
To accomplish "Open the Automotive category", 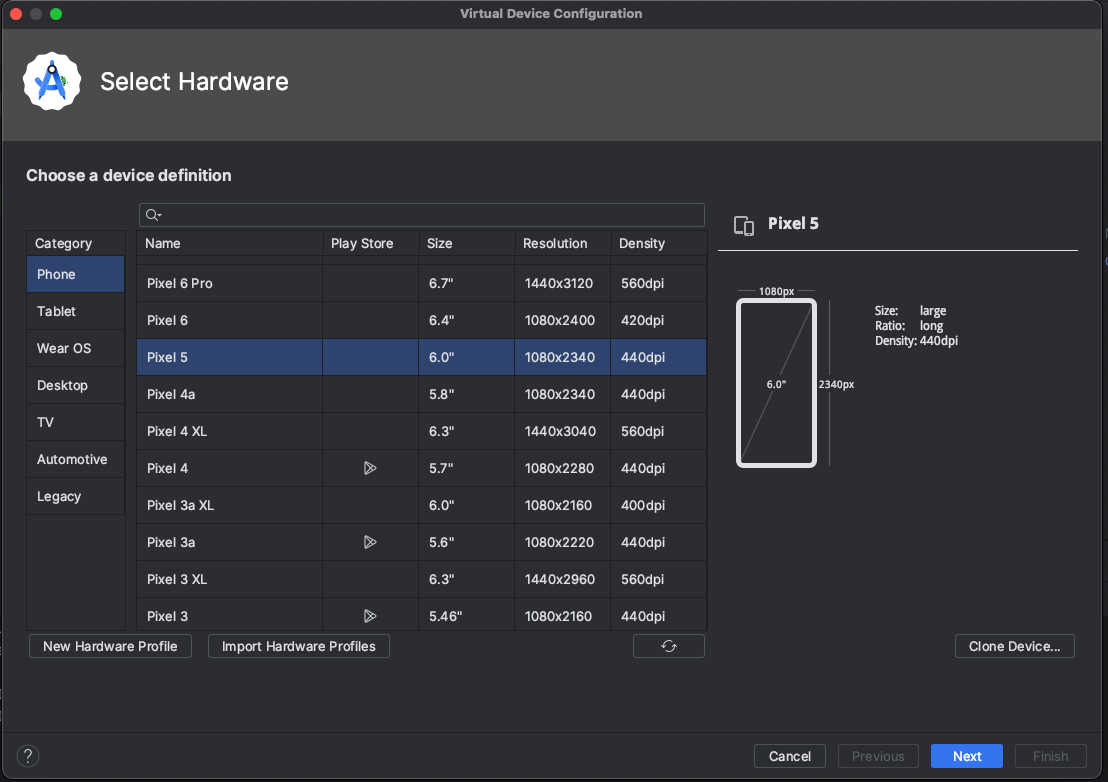I will 72,459.
